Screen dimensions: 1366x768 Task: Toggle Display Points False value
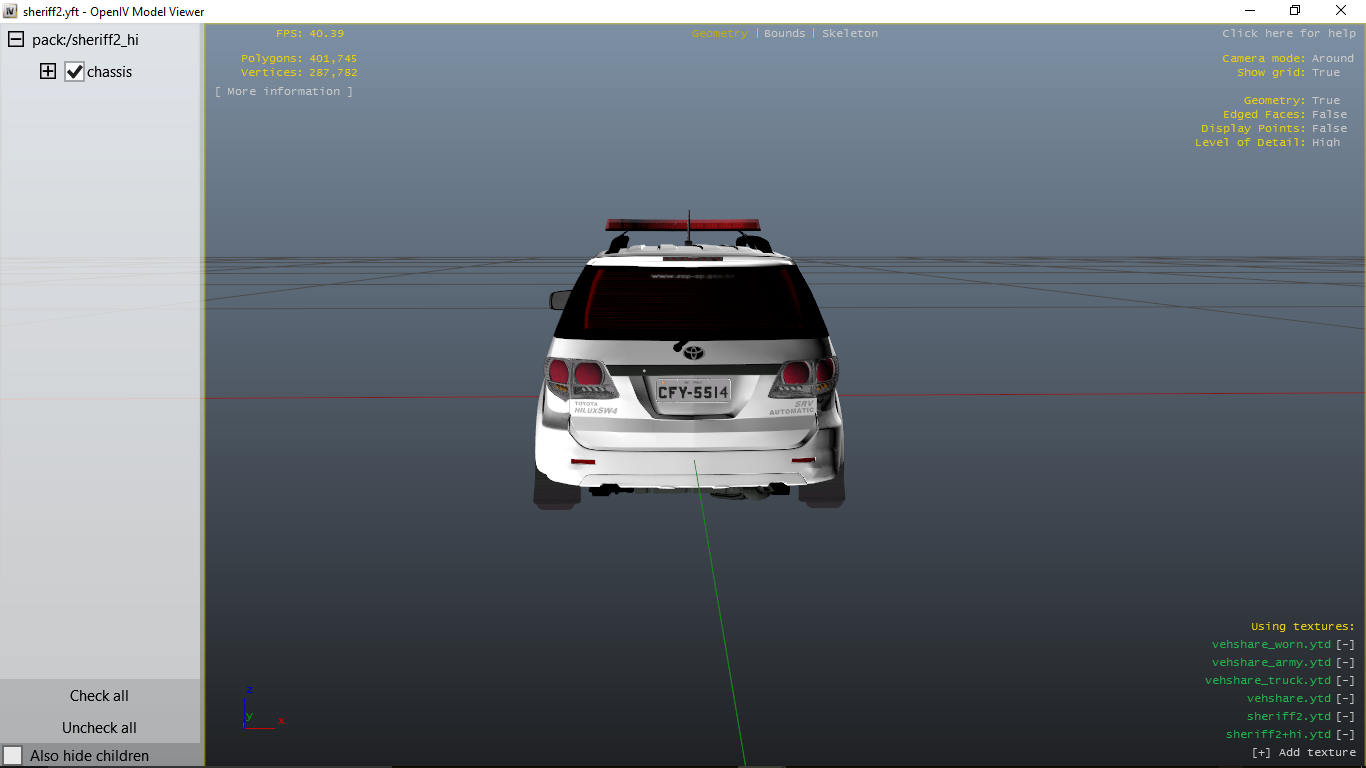(1329, 128)
